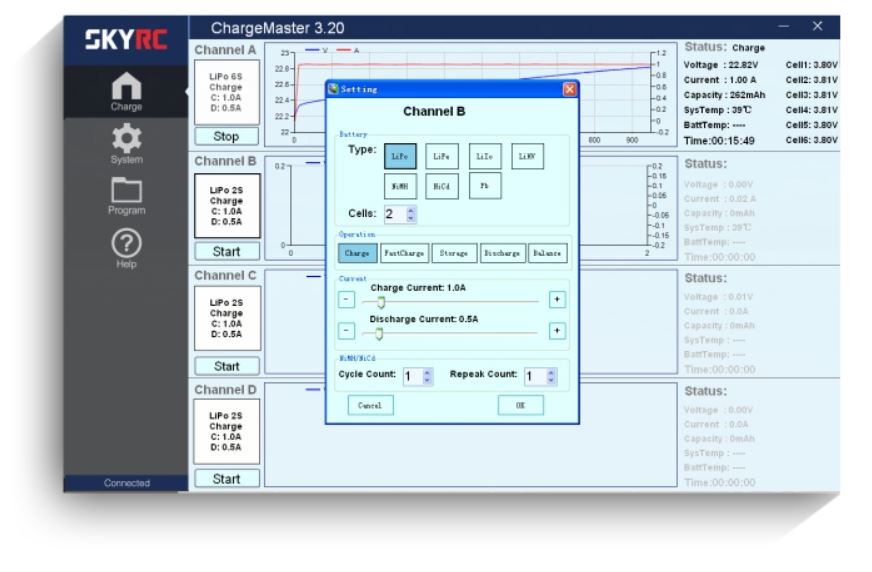Screen dimensions: 872x572
Task: Click the Channel A Voltage 22.82V reading
Action: coord(721,64)
